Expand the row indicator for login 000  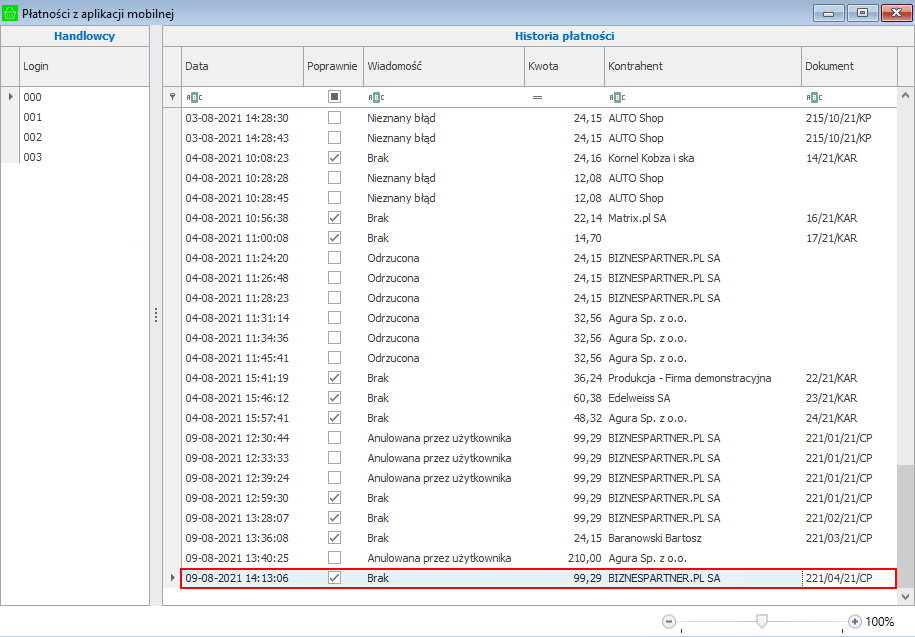pos(11,97)
